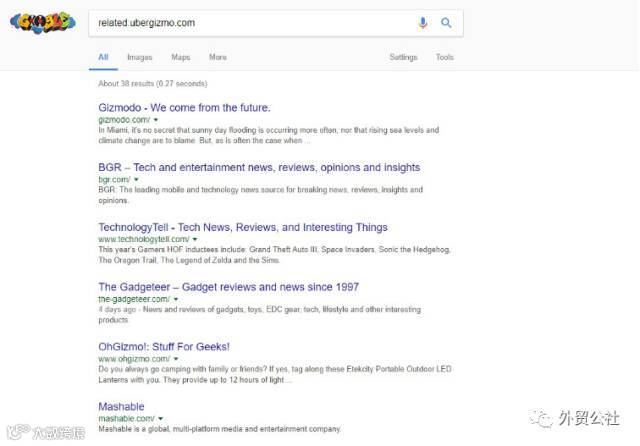
Task: Expand the More search options menu
Action: [x=217, y=57]
